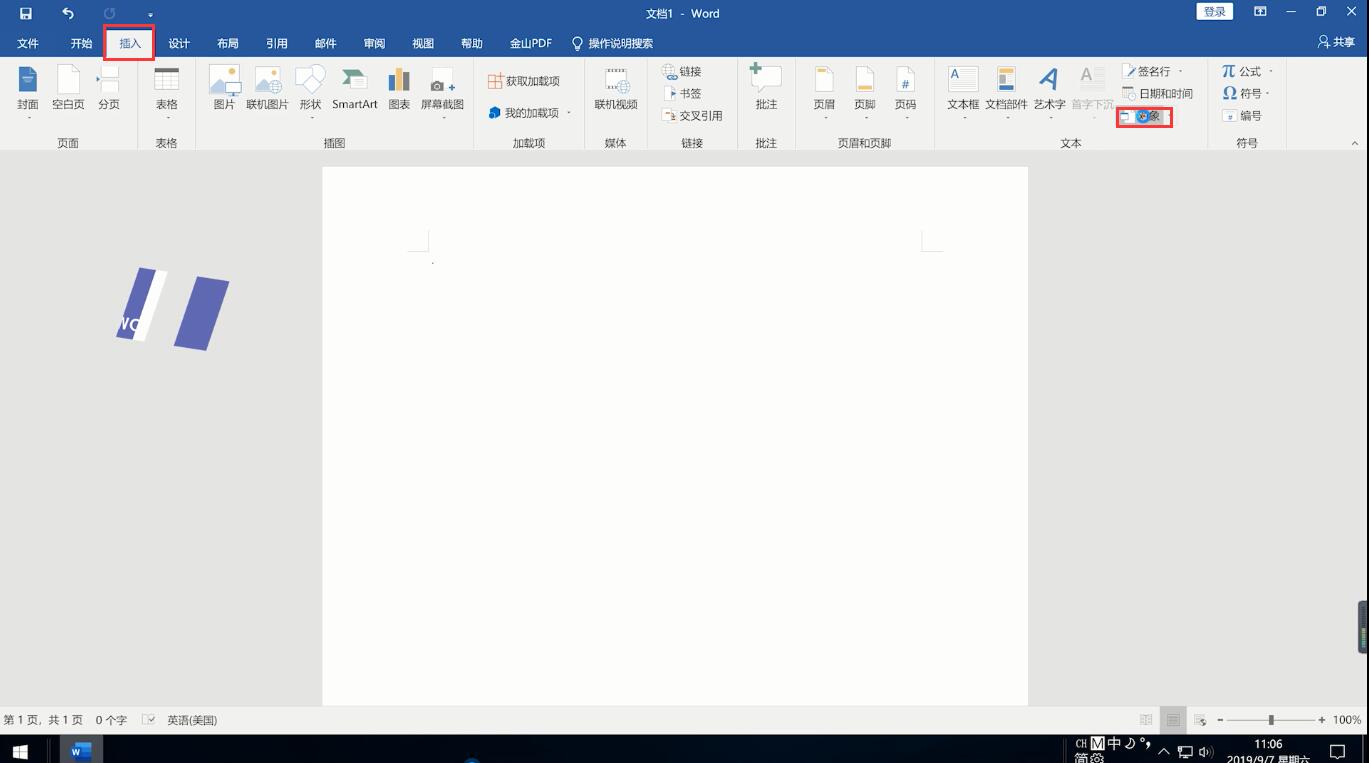Insert date and time (日期和时间)
1369x763 pixels.
tap(1157, 93)
